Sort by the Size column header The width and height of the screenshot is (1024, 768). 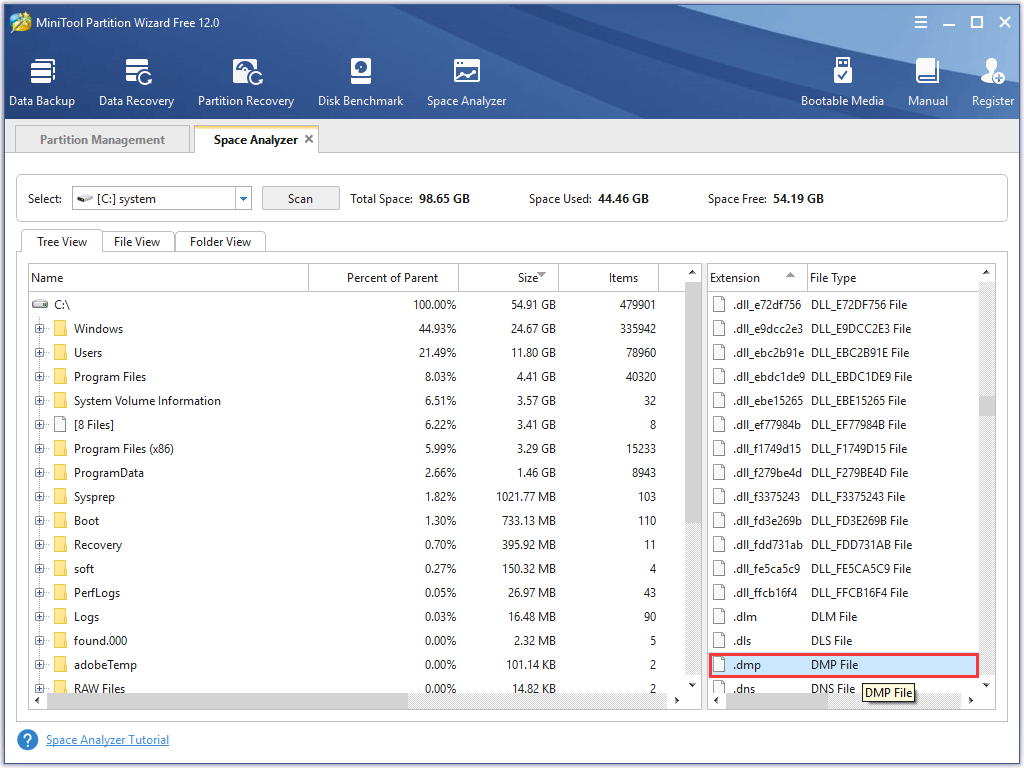[x=509, y=278]
